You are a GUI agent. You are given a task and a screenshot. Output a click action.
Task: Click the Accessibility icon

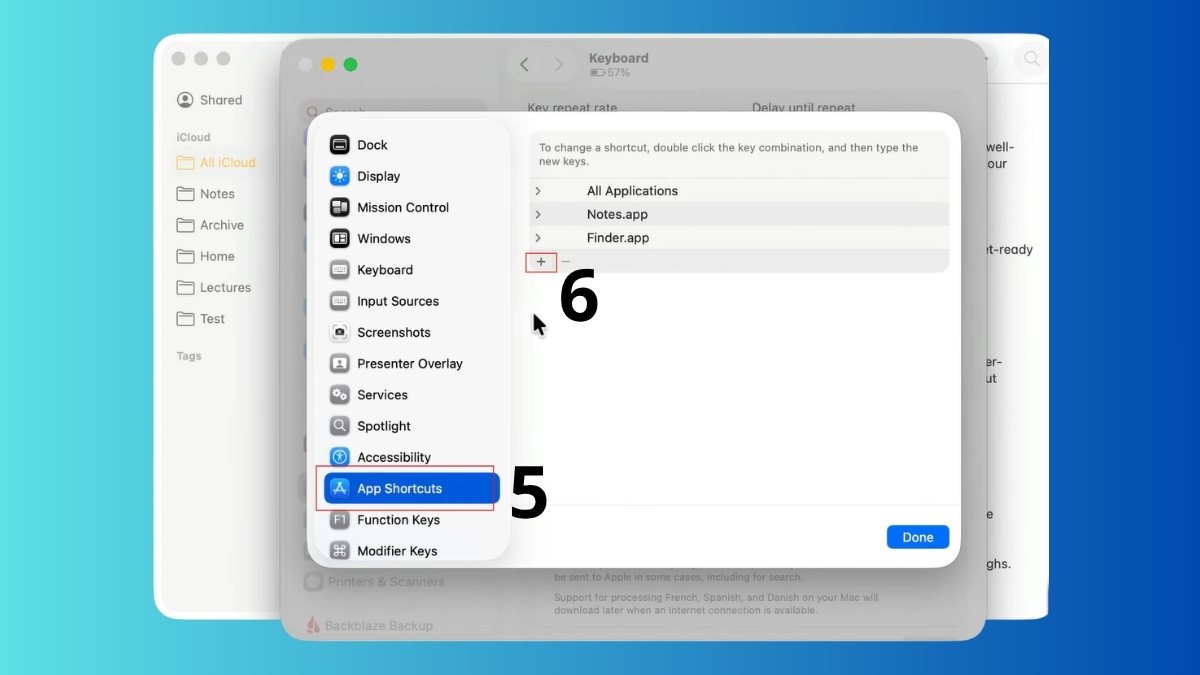340,457
